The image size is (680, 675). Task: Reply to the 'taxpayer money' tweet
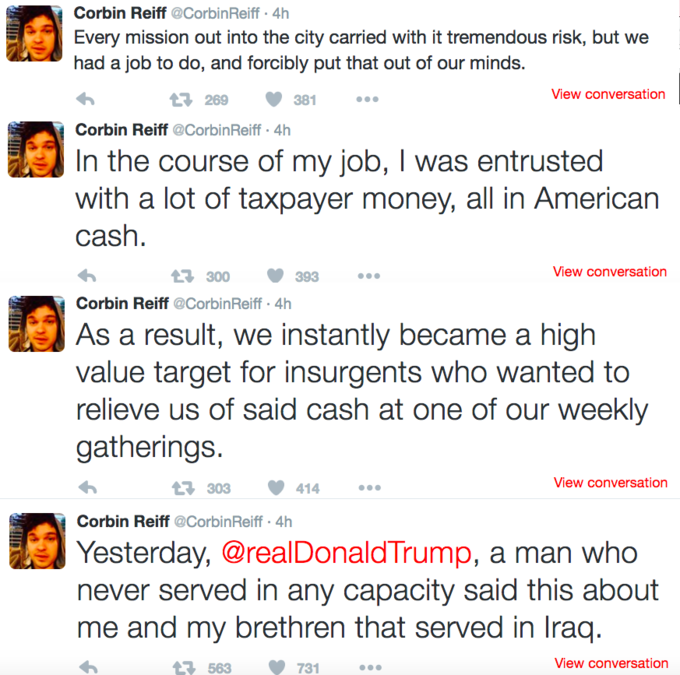87,276
